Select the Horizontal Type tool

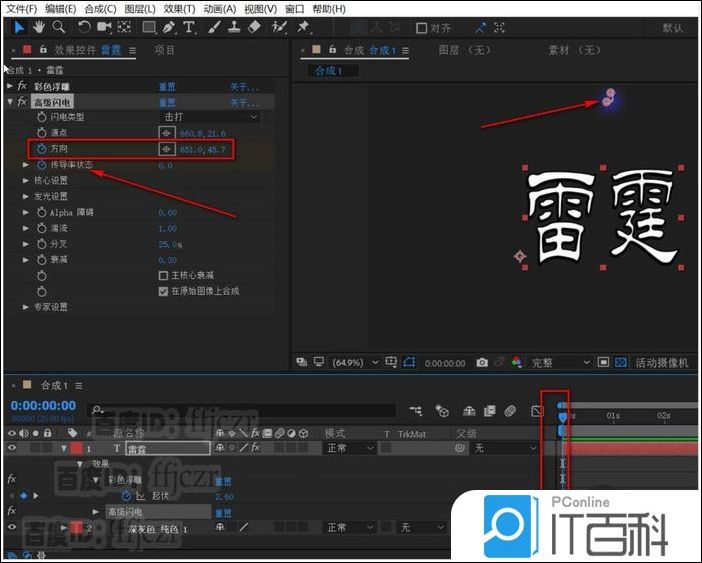coord(188,27)
